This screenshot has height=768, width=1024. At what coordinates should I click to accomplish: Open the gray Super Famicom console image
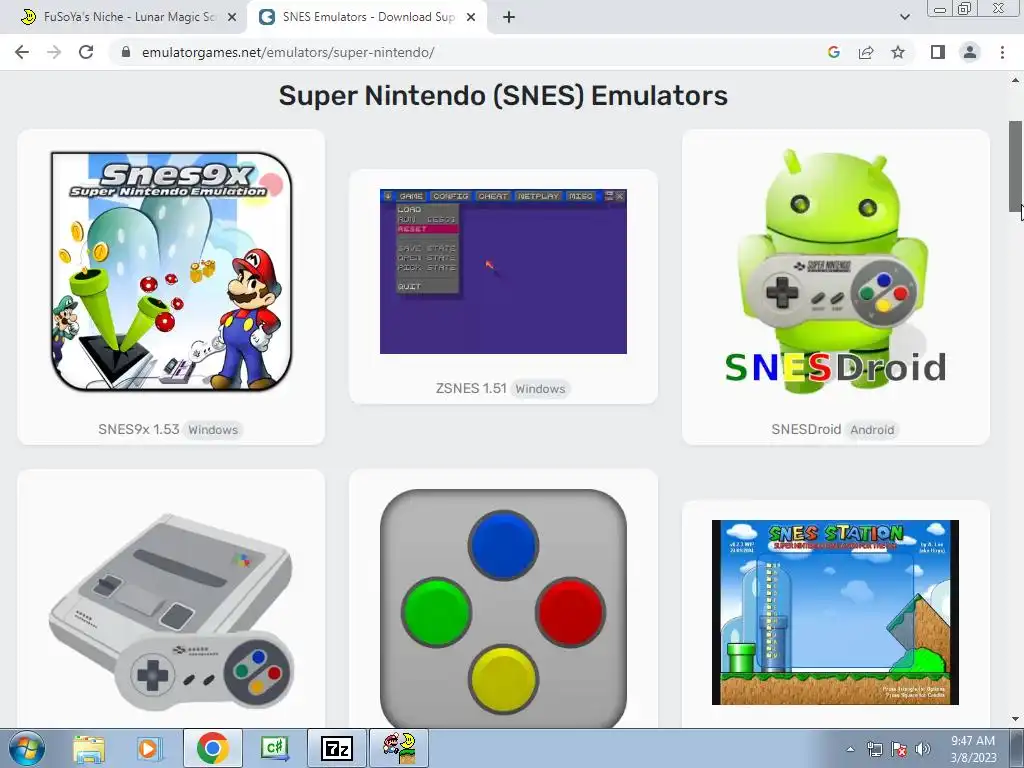(x=171, y=613)
